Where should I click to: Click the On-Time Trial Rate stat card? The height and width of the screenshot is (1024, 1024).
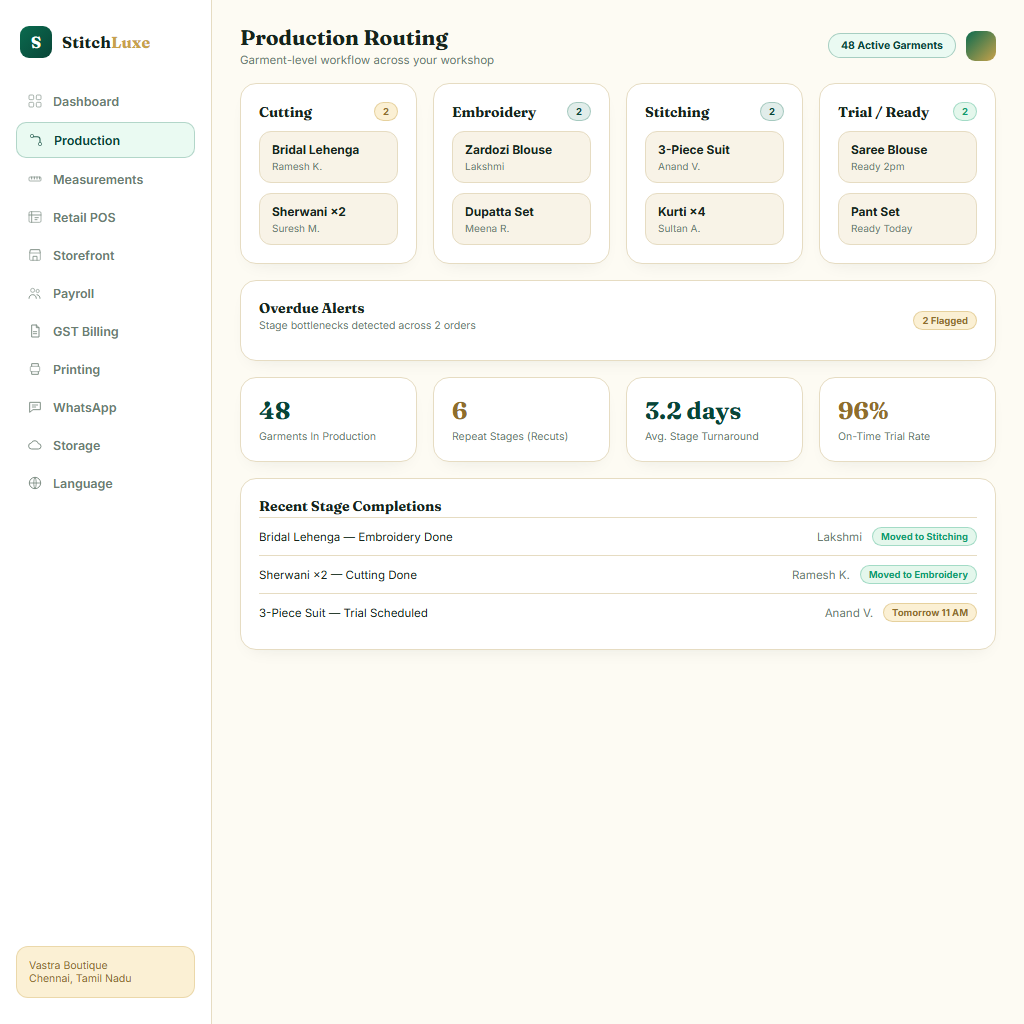pos(907,419)
